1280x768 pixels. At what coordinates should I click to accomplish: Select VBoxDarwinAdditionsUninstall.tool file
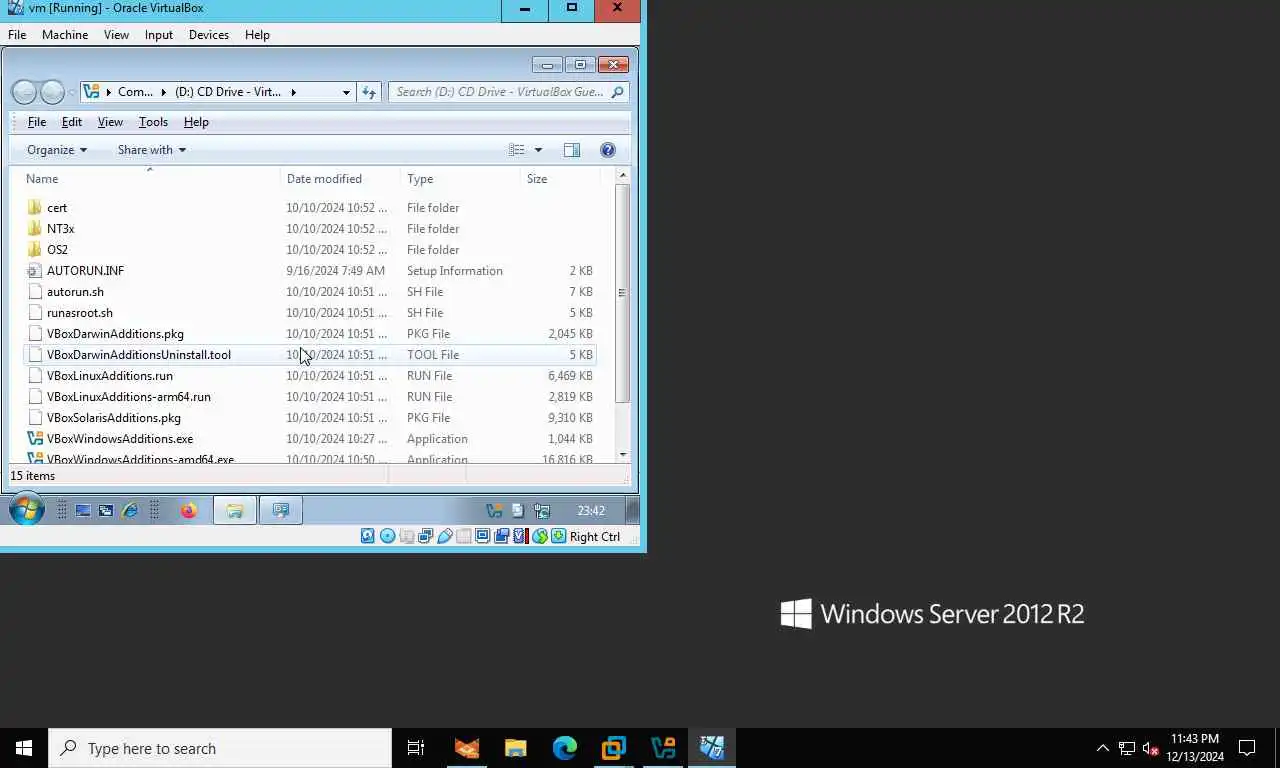click(309, 355)
